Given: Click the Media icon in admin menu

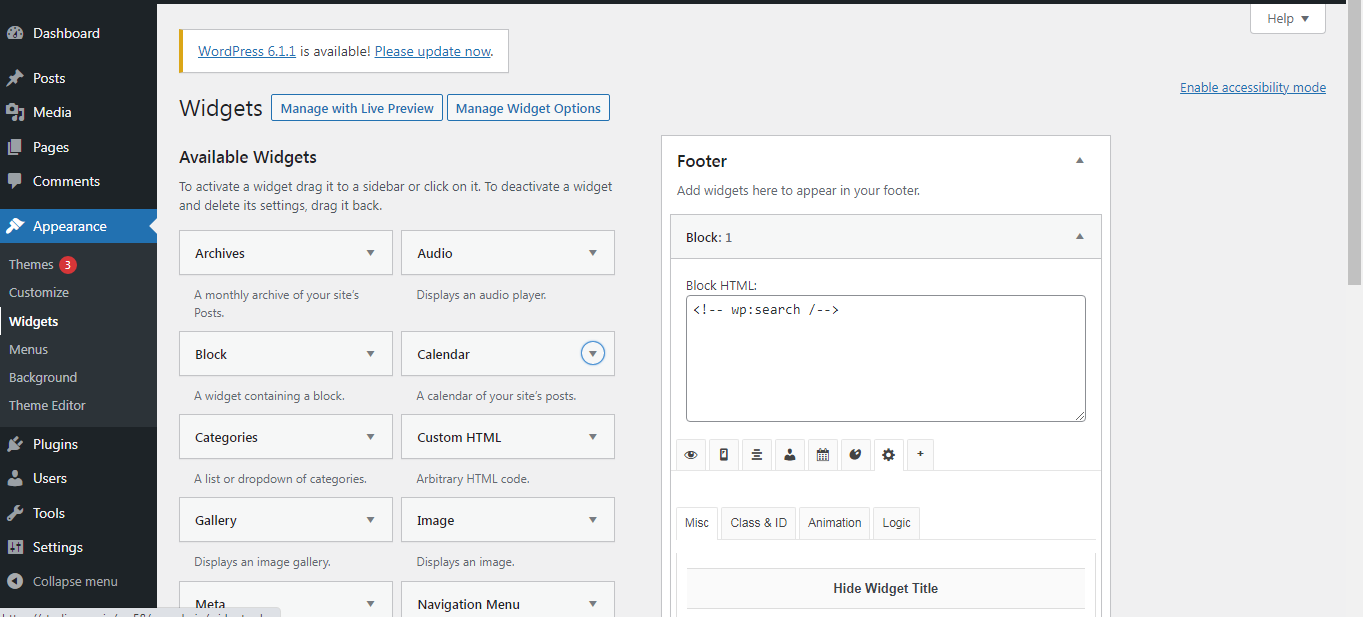Looking at the screenshot, I should [15, 112].
